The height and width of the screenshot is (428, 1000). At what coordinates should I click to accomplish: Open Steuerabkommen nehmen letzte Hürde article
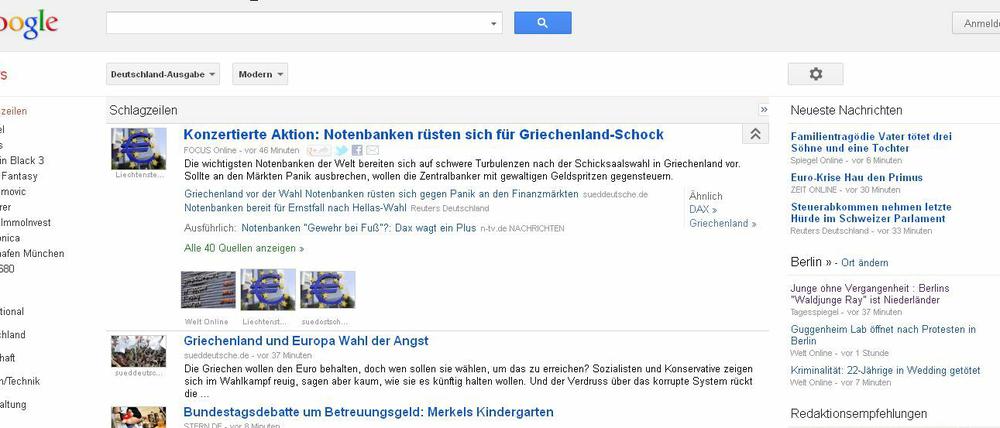[x=871, y=212]
